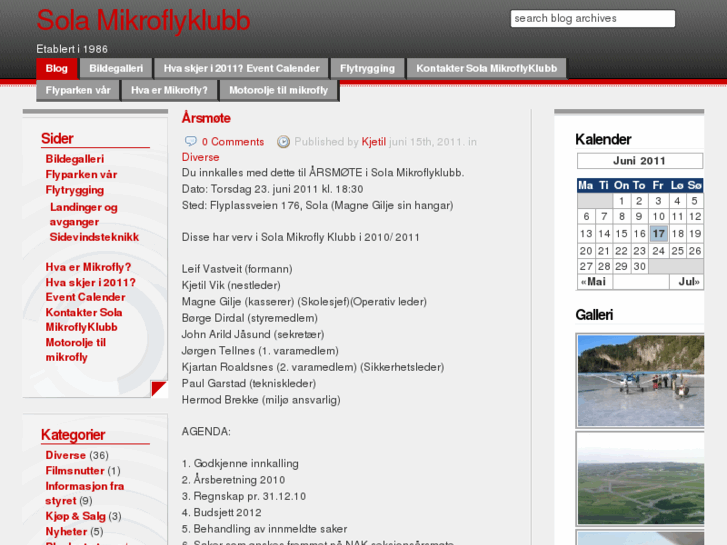Open Flyparken vår in the Sider sidebar

click(x=81, y=174)
